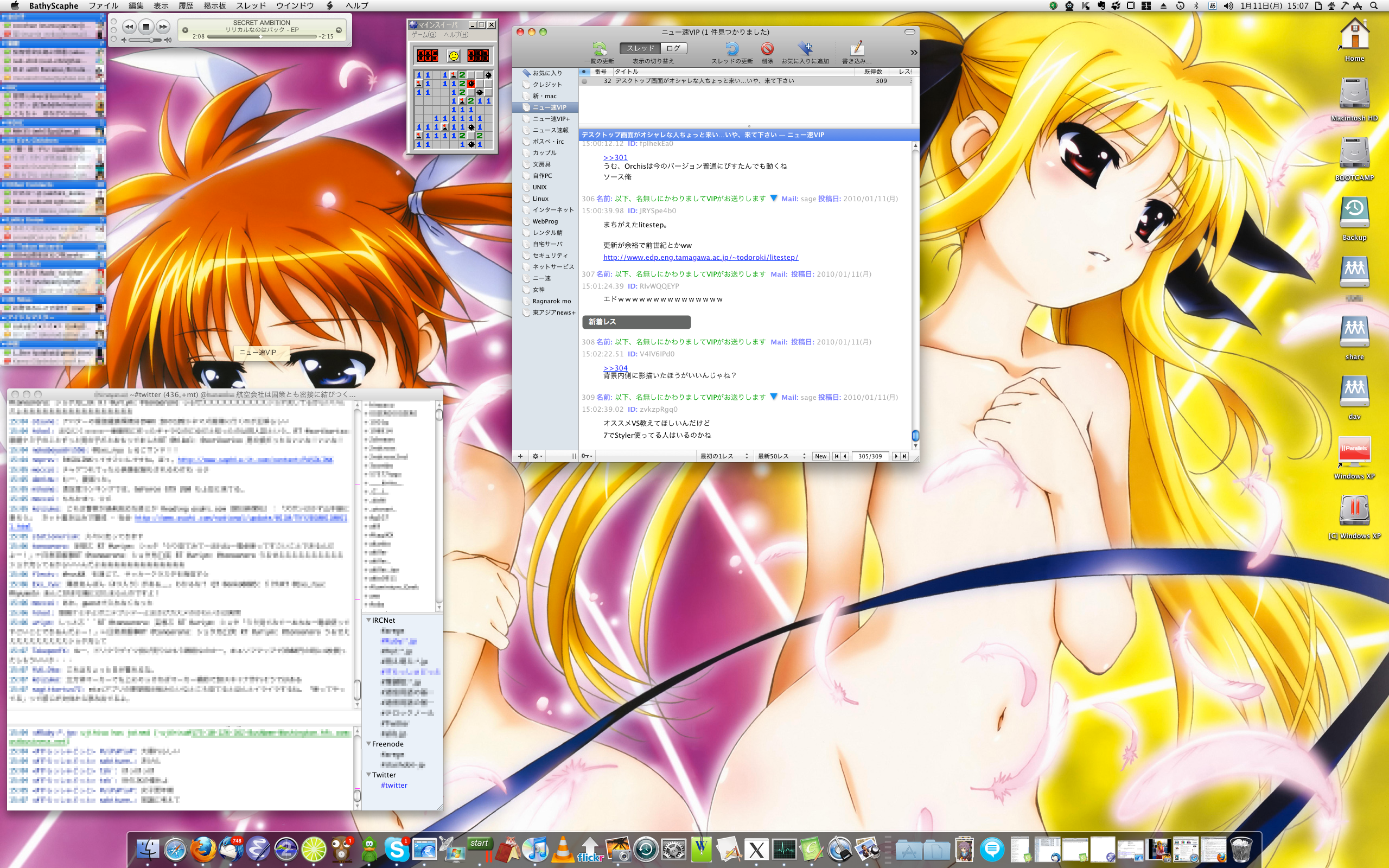Screen dimensions: 1389x868
Task: Open the 最新50レス popup menu
Action: tap(781, 456)
